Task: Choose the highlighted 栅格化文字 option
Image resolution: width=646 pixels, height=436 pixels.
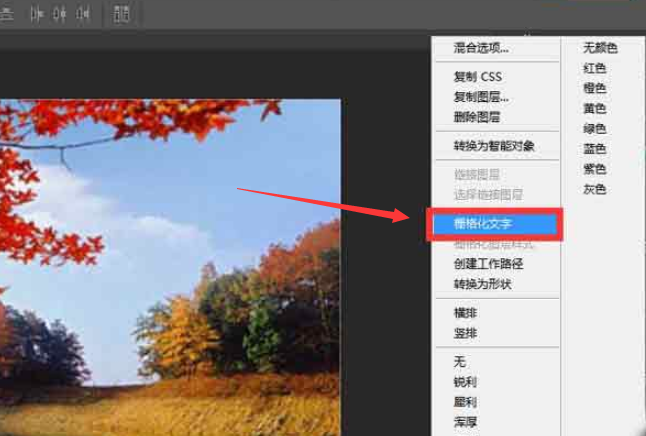Action: (495, 224)
